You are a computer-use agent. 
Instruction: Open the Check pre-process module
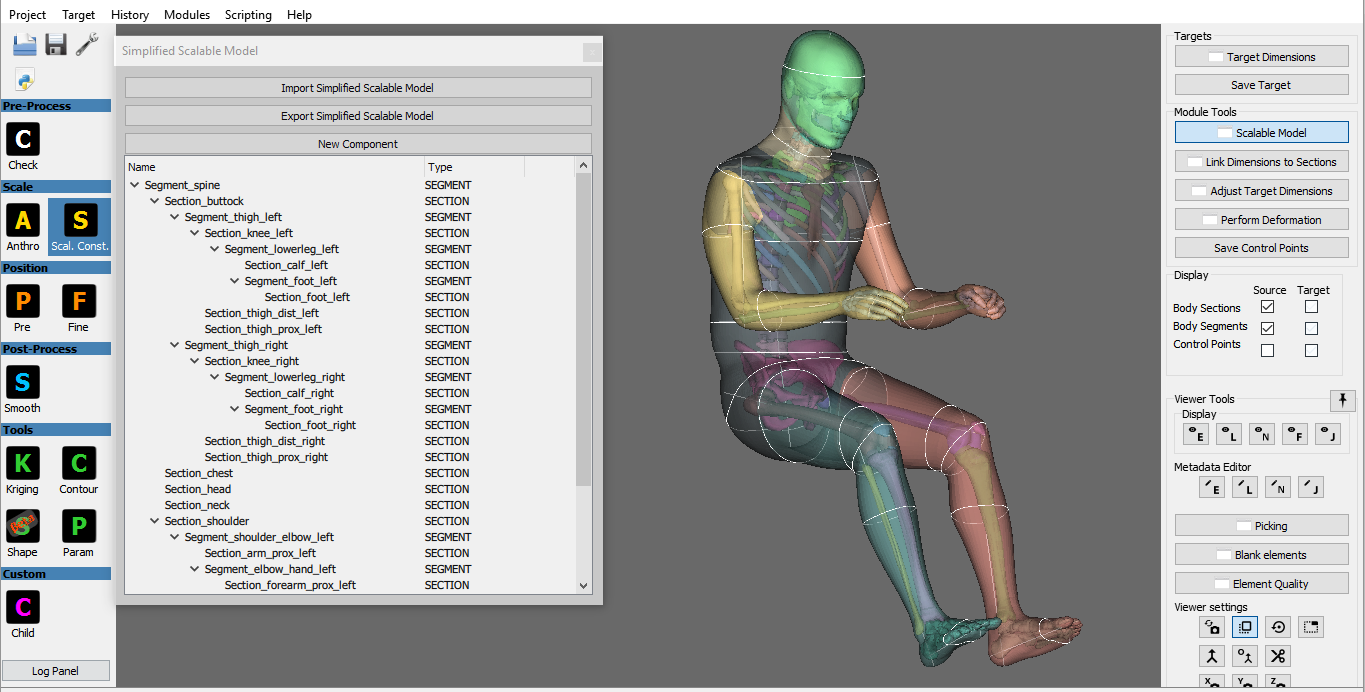pos(23,146)
